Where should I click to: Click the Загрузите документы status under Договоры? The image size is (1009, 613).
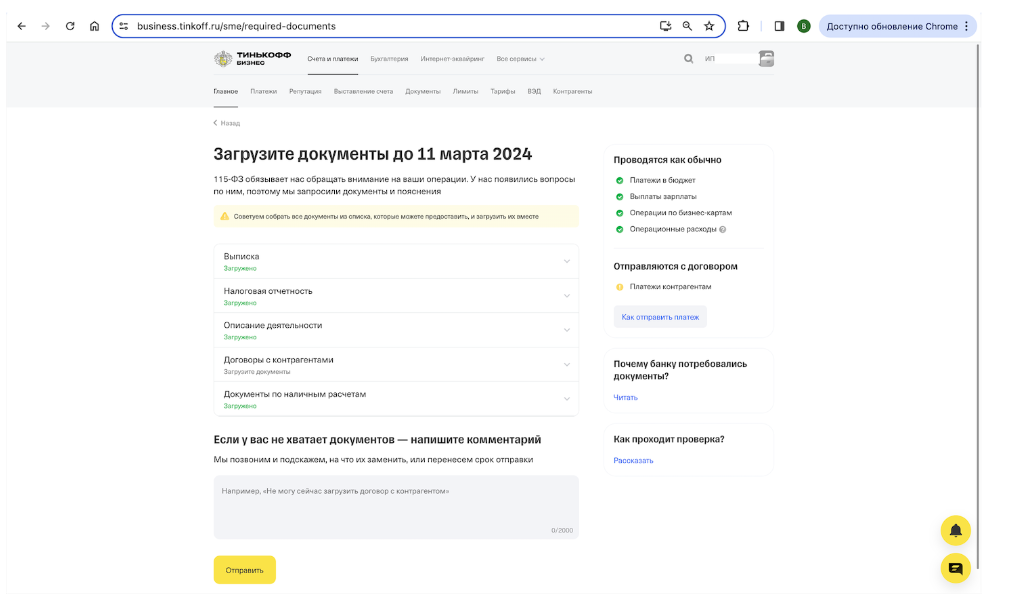point(257,372)
